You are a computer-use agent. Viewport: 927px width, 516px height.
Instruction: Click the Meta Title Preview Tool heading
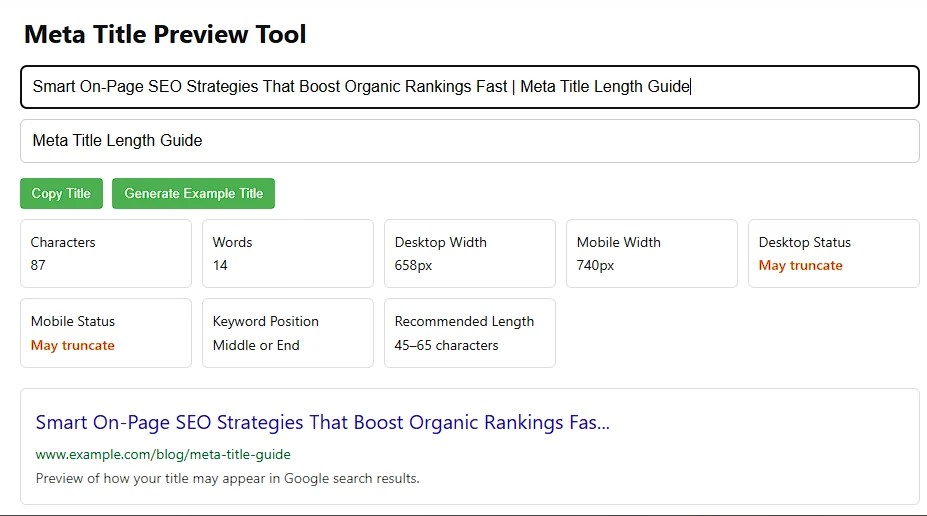click(x=165, y=34)
